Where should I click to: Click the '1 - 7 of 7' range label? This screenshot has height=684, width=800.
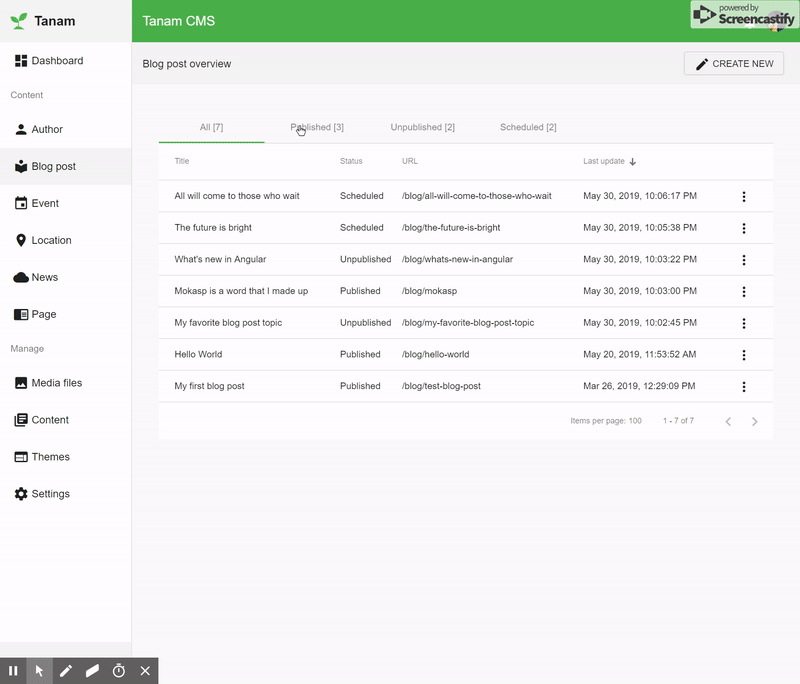click(678, 421)
